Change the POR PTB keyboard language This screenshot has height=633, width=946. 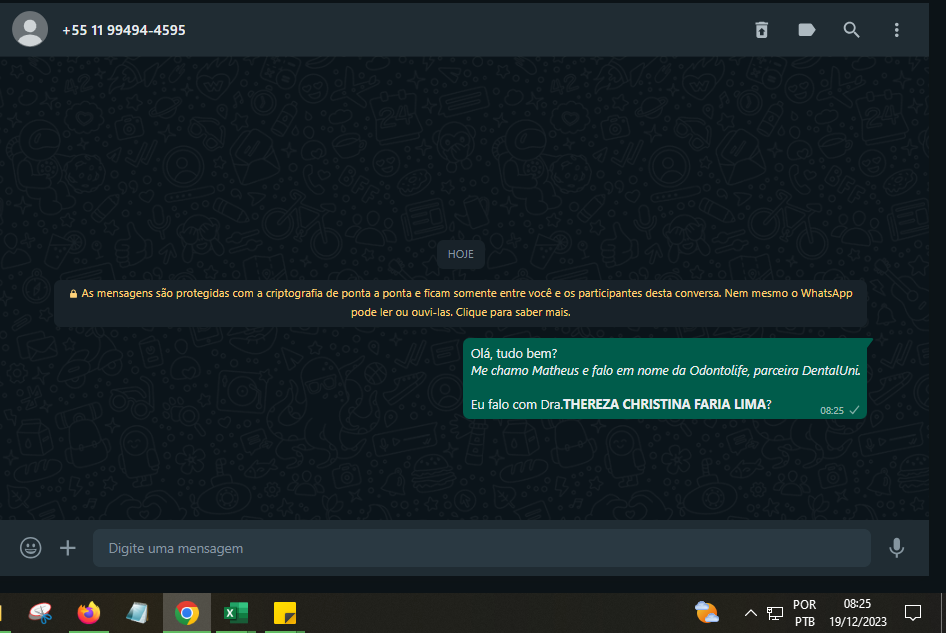point(804,612)
